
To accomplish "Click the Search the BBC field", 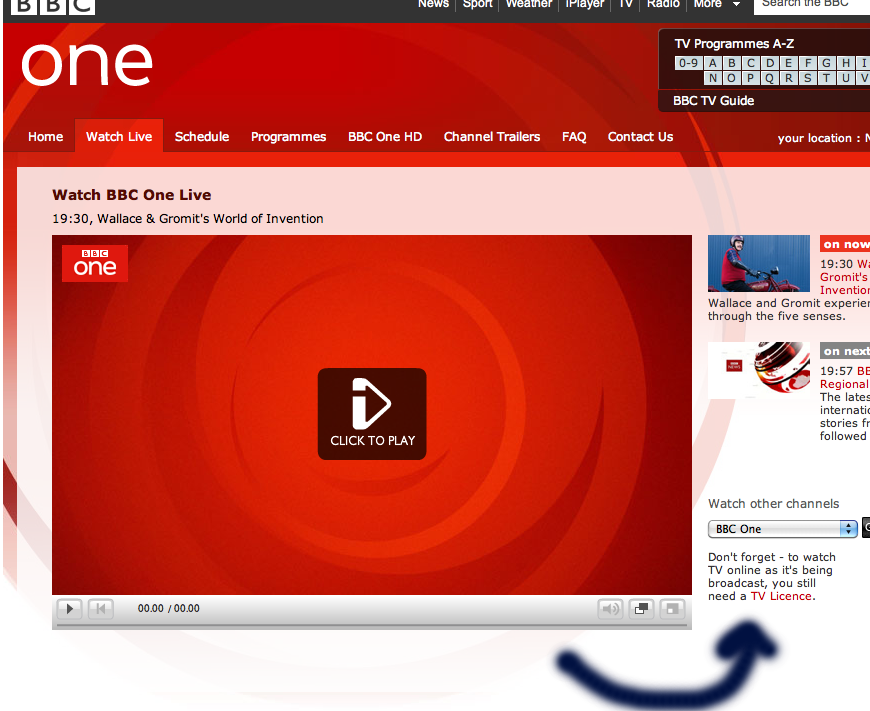I will coord(812,4).
